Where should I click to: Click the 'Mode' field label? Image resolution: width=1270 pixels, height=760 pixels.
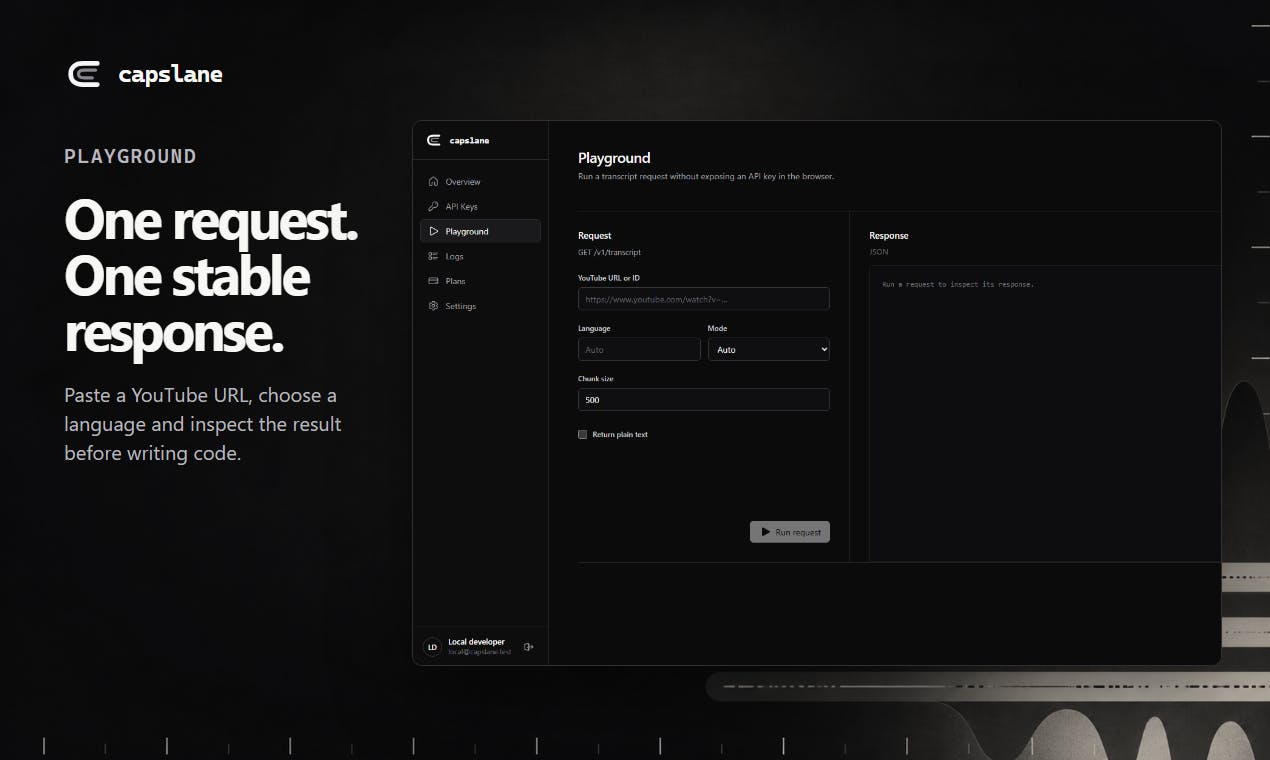(x=718, y=328)
